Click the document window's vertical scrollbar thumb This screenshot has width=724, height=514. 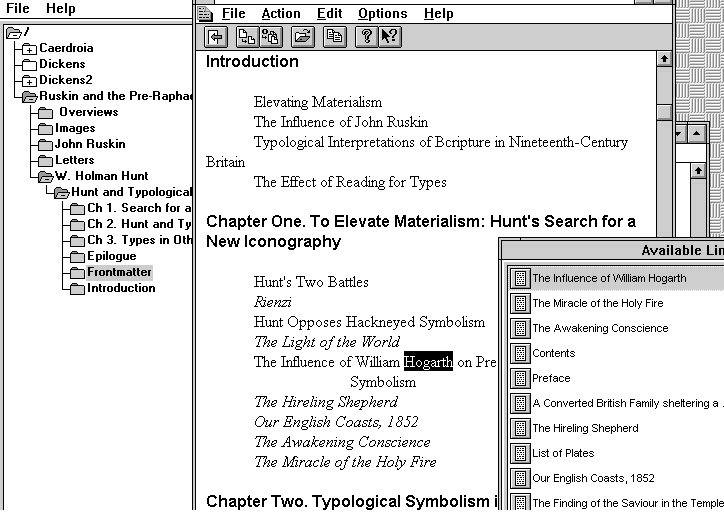tap(664, 112)
